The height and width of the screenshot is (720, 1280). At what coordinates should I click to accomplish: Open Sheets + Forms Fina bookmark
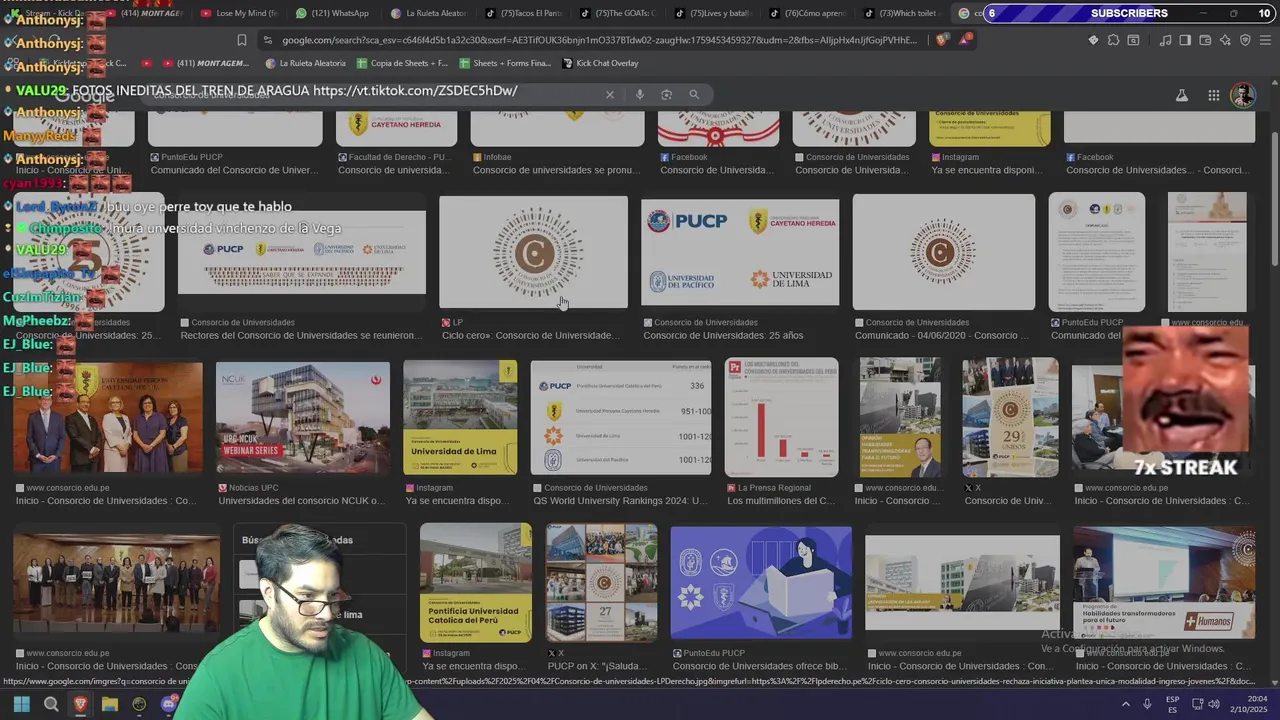tap(505, 63)
